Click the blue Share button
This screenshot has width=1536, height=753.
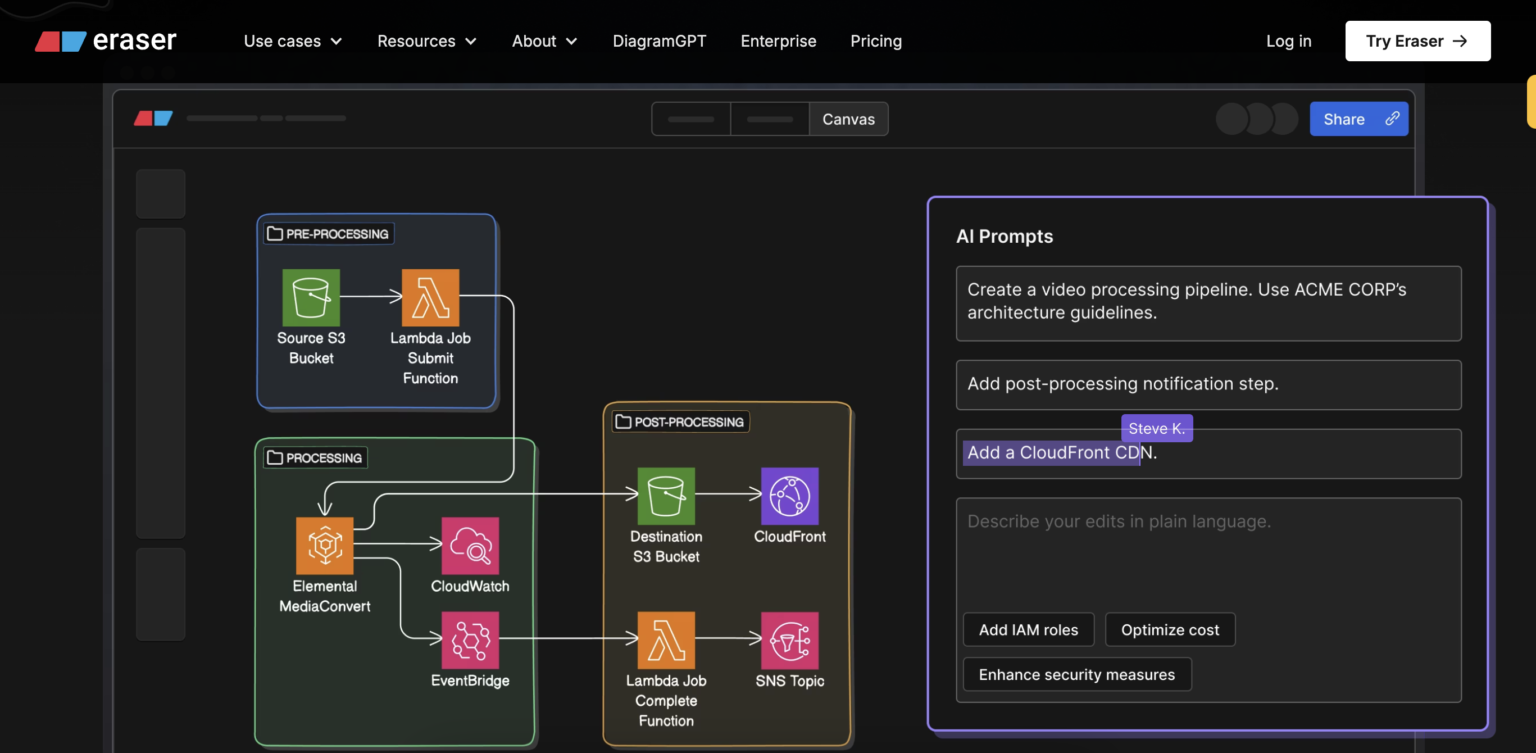(x=1359, y=119)
